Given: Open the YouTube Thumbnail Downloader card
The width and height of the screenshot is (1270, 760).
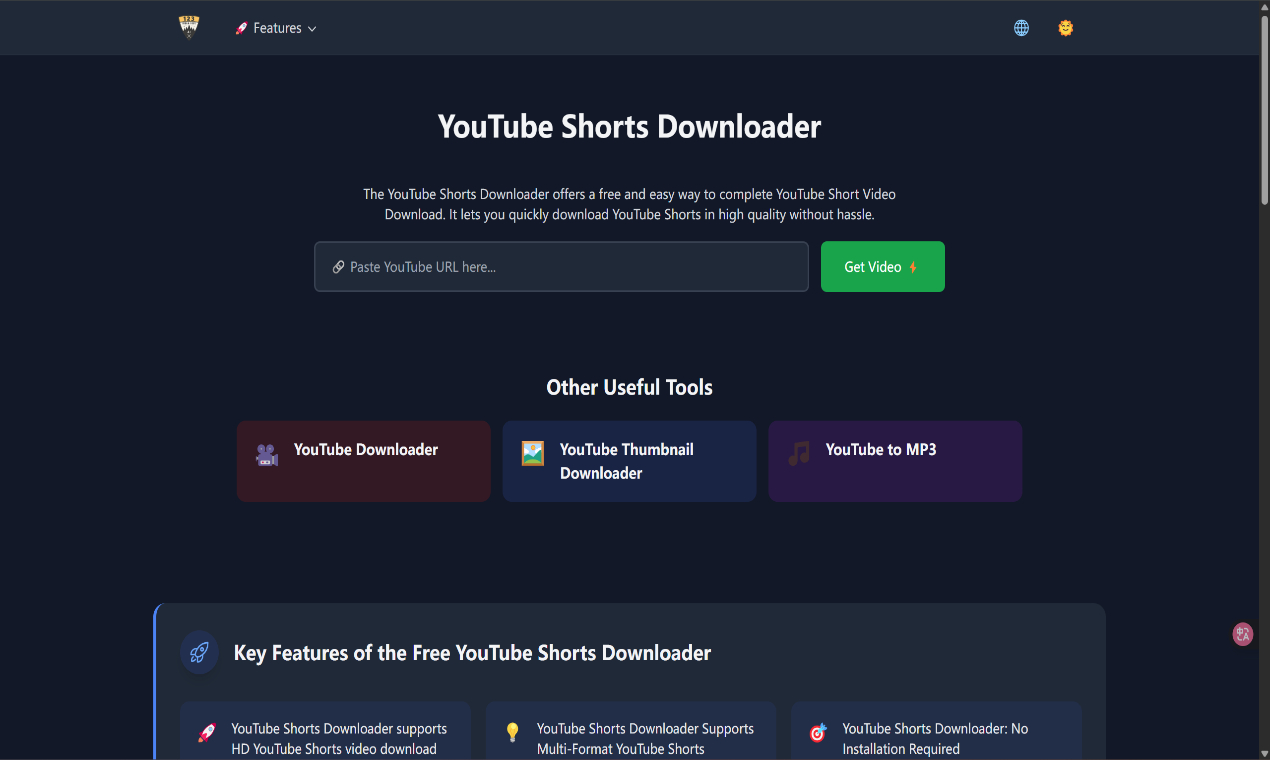Looking at the screenshot, I should (629, 461).
